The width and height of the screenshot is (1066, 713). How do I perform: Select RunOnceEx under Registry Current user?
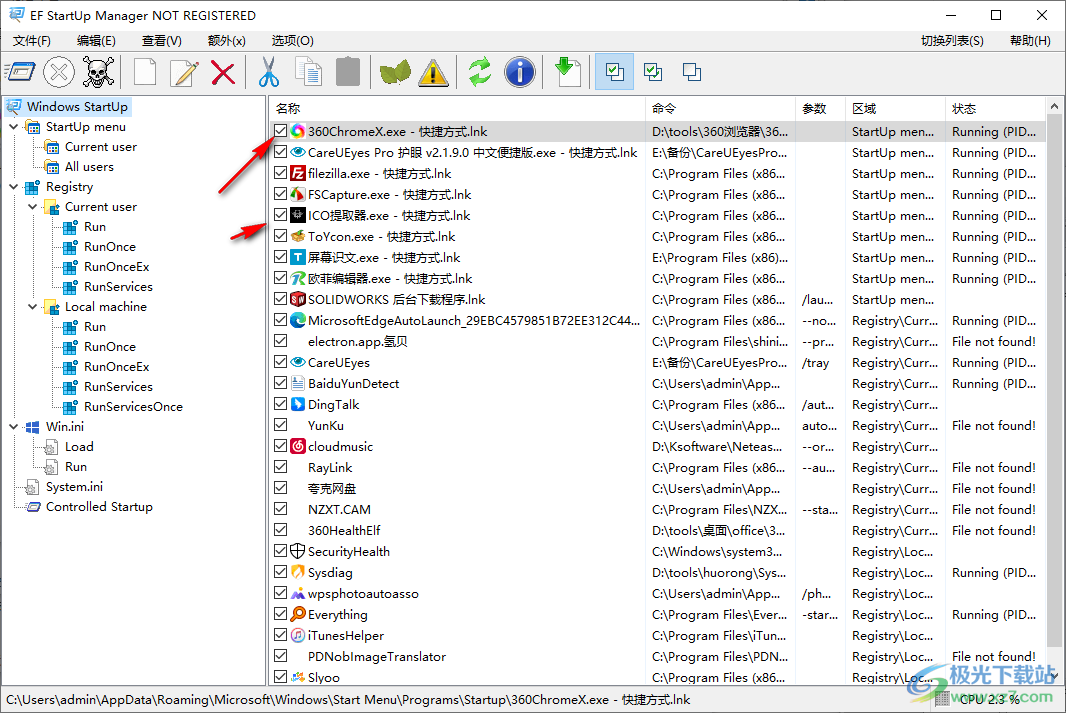click(x=116, y=266)
